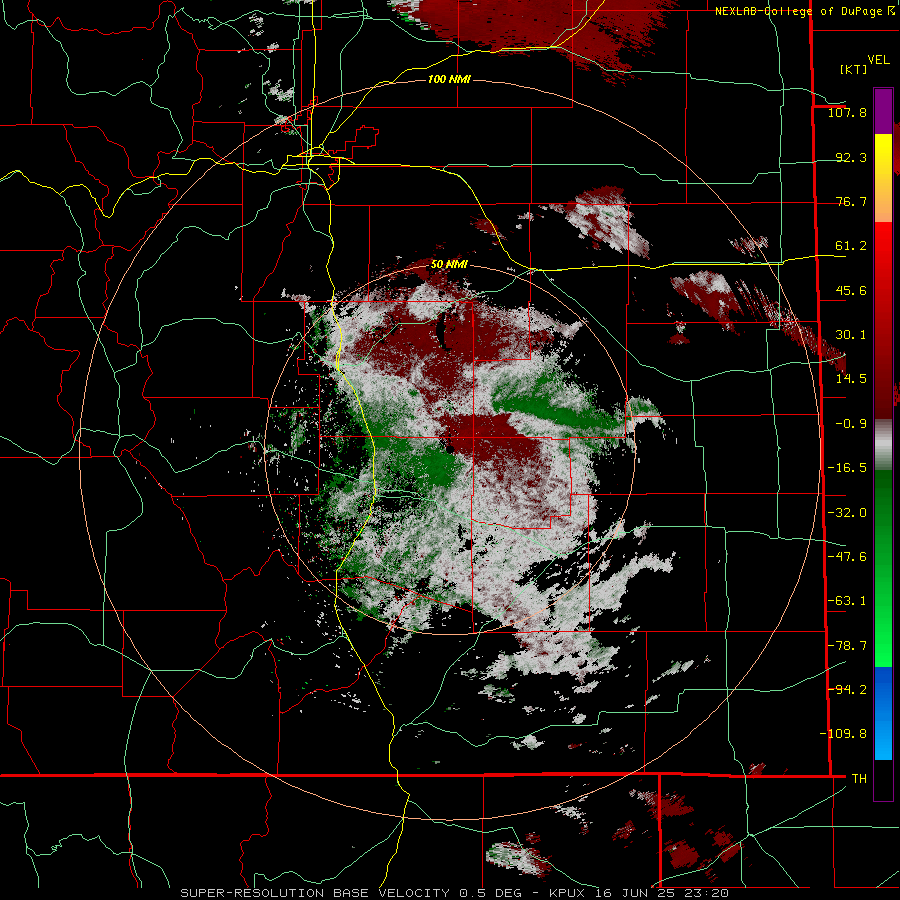This screenshot has width=900, height=900.
Task: Select the -78.7 legend value
Action: 847,646
